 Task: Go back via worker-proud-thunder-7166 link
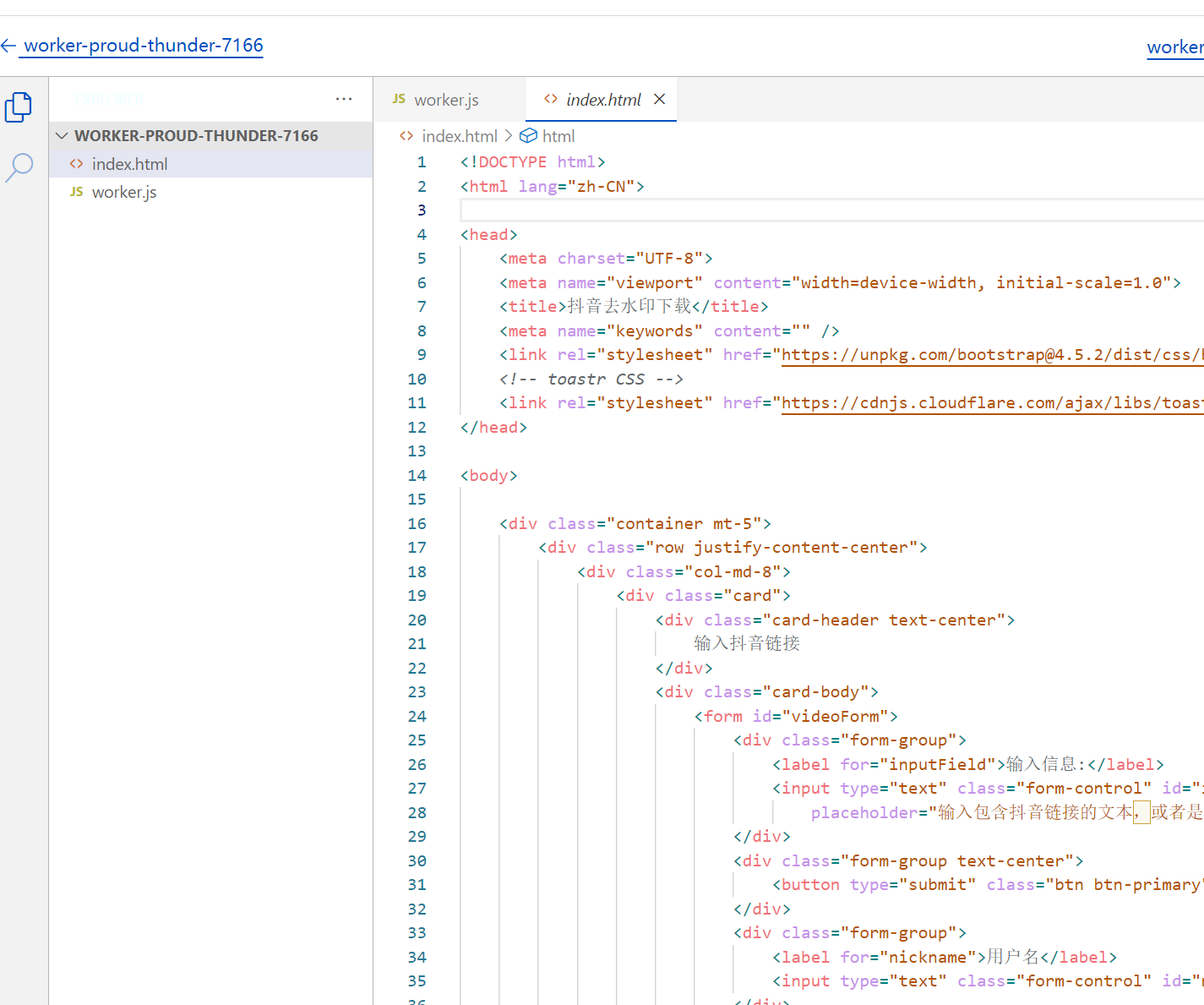(144, 46)
